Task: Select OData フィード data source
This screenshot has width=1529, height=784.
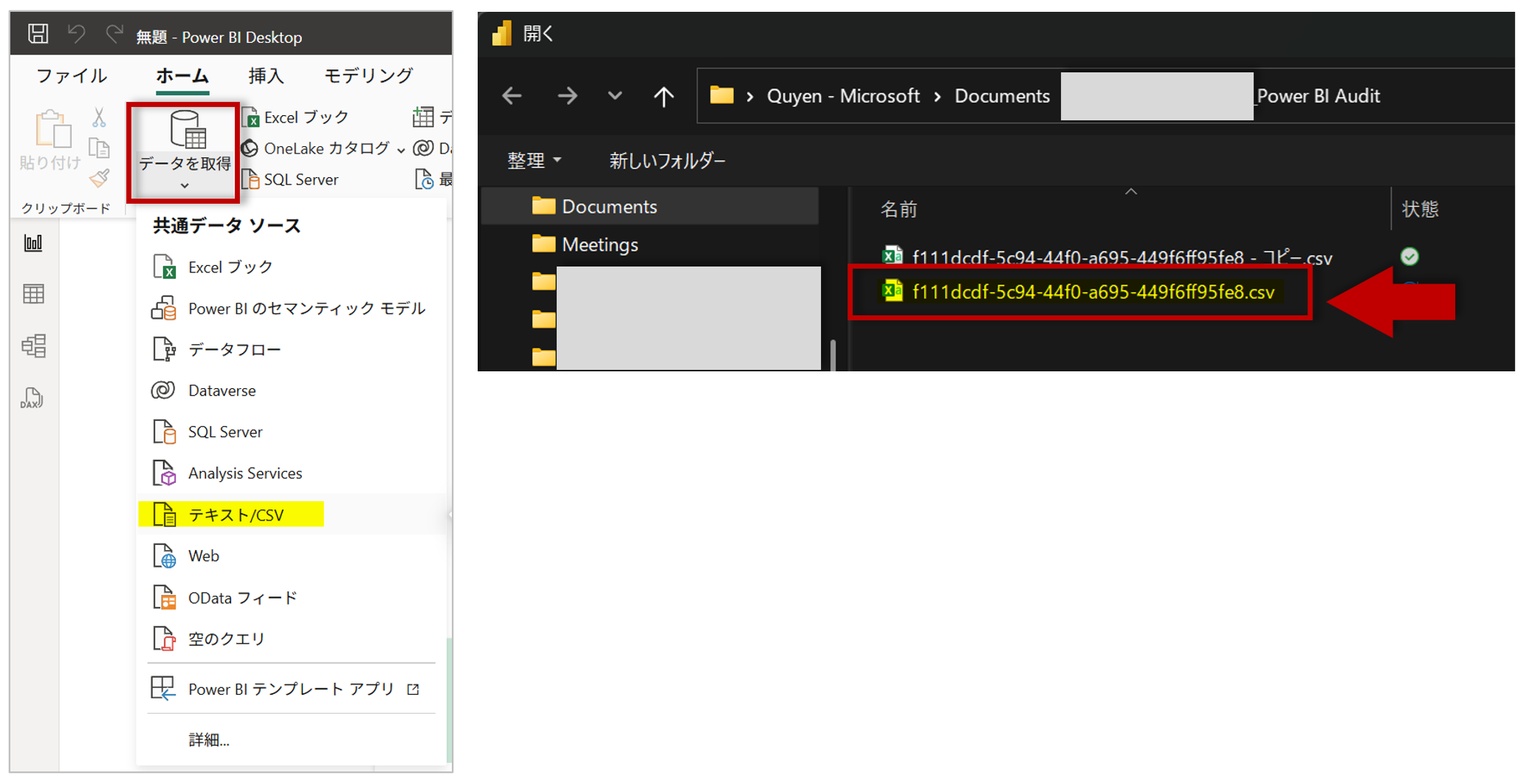Action: (x=292, y=597)
